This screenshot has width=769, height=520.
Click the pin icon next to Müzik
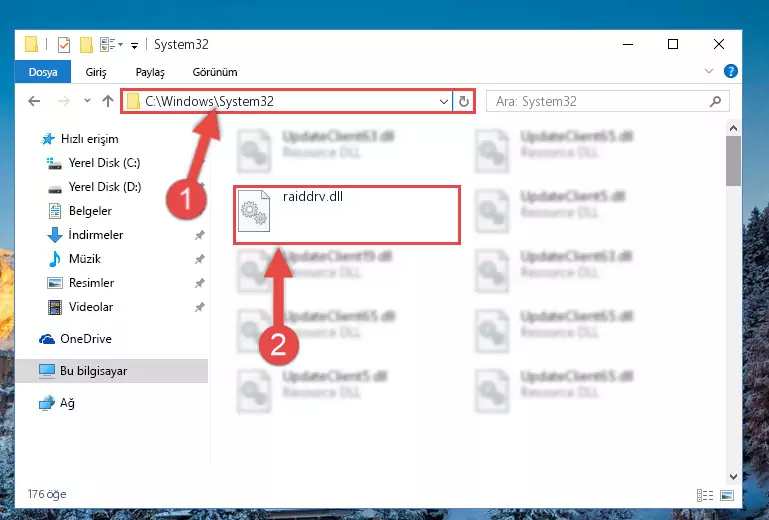click(x=199, y=259)
